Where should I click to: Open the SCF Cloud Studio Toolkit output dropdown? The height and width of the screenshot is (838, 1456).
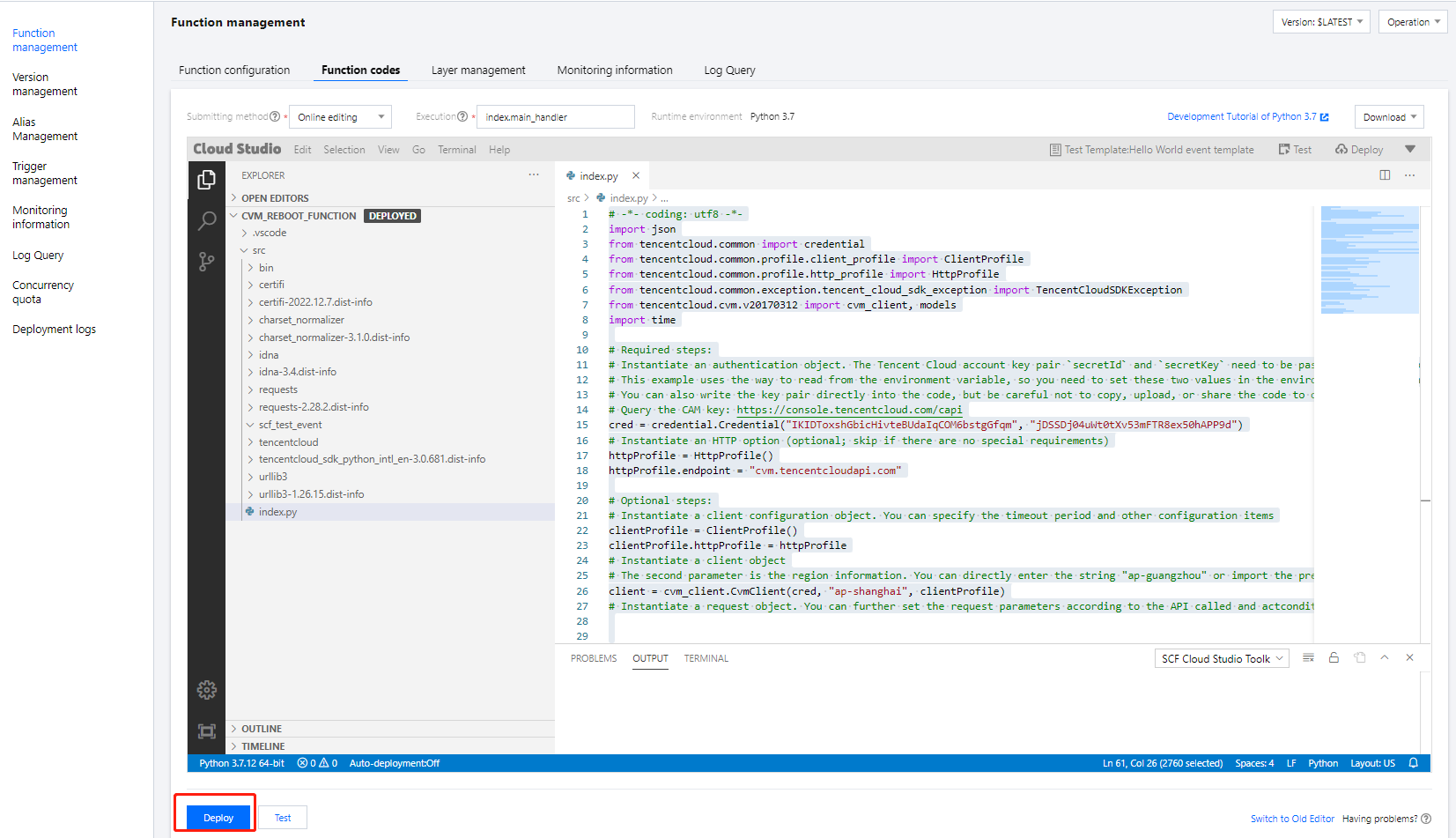pos(1222,659)
